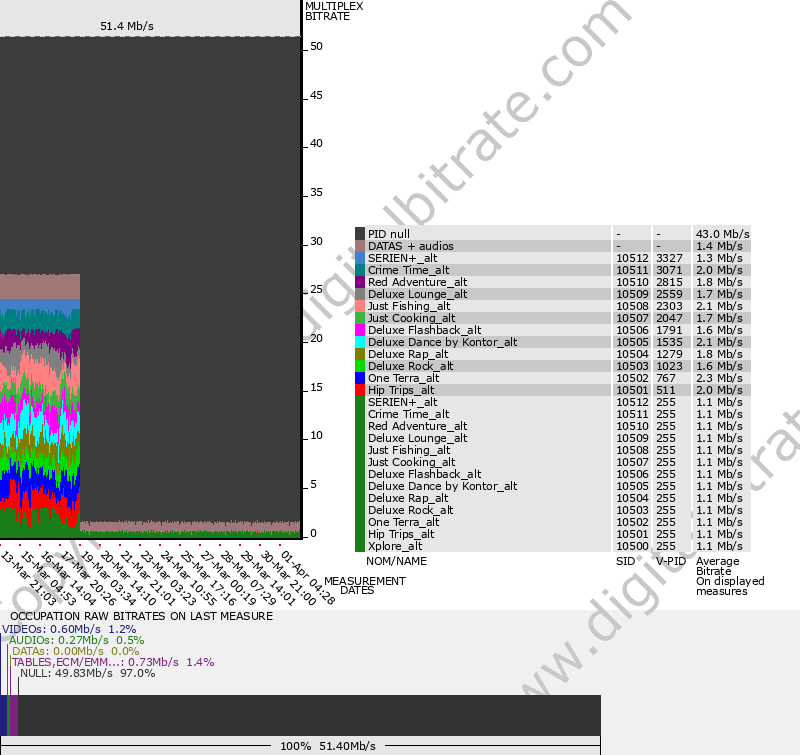Click the cyan swatch for Deluxe Dance by Kontor_alt 1535

click(x=360, y=342)
